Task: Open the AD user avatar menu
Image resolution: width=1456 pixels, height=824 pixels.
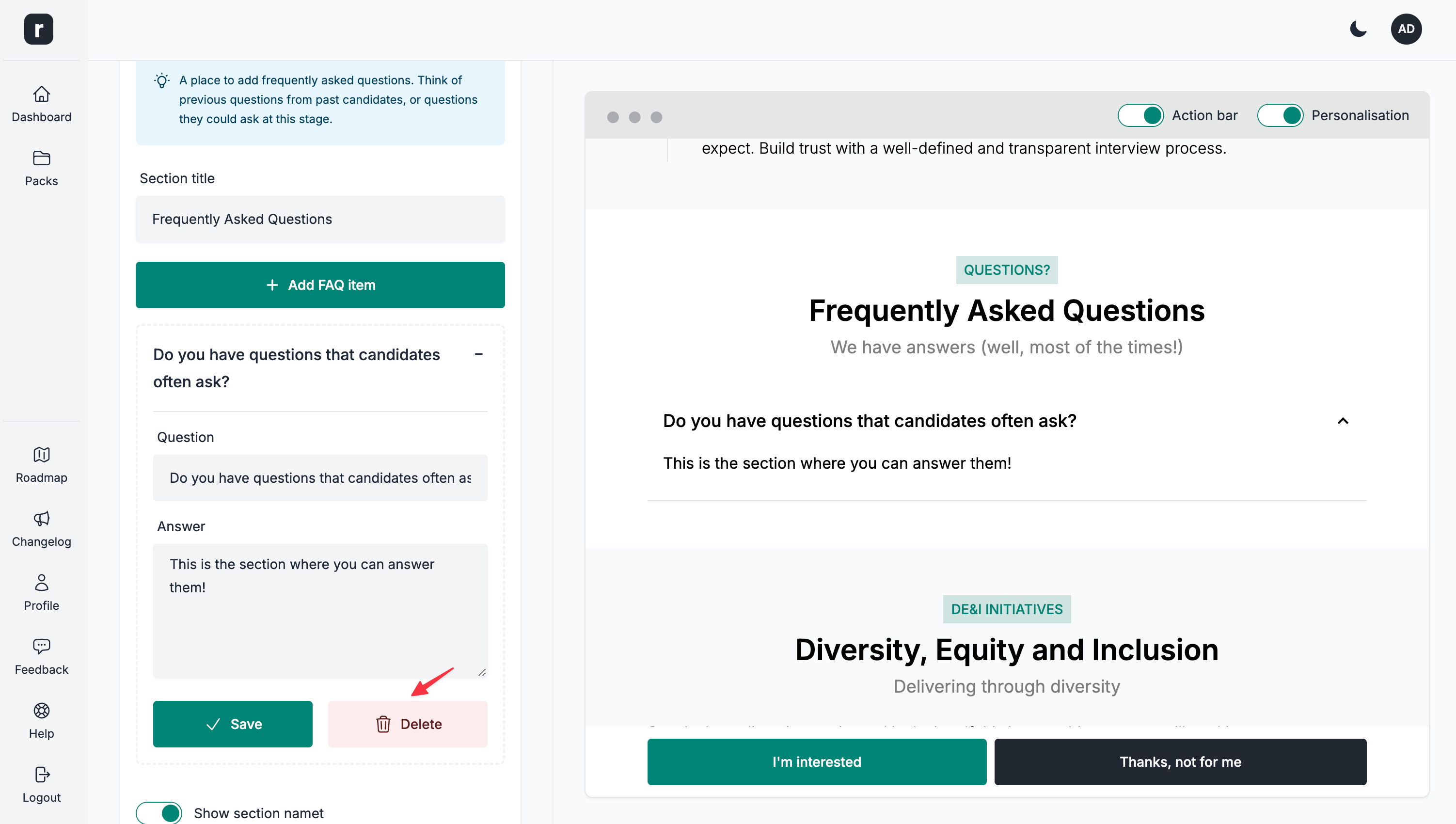Action: click(x=1406, y=29)
